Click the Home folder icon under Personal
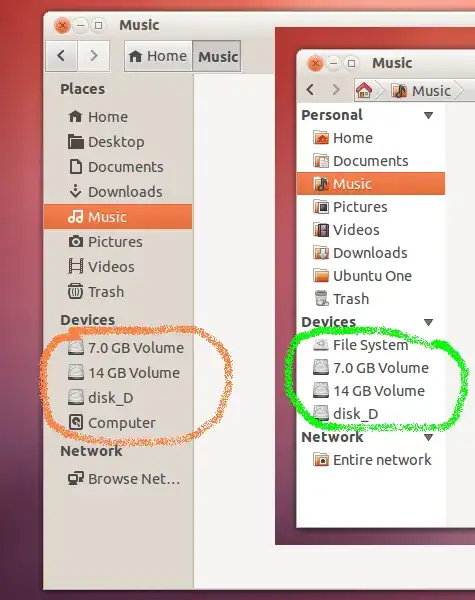The width and height of the screenshot is (475, 600). [321, 138]
